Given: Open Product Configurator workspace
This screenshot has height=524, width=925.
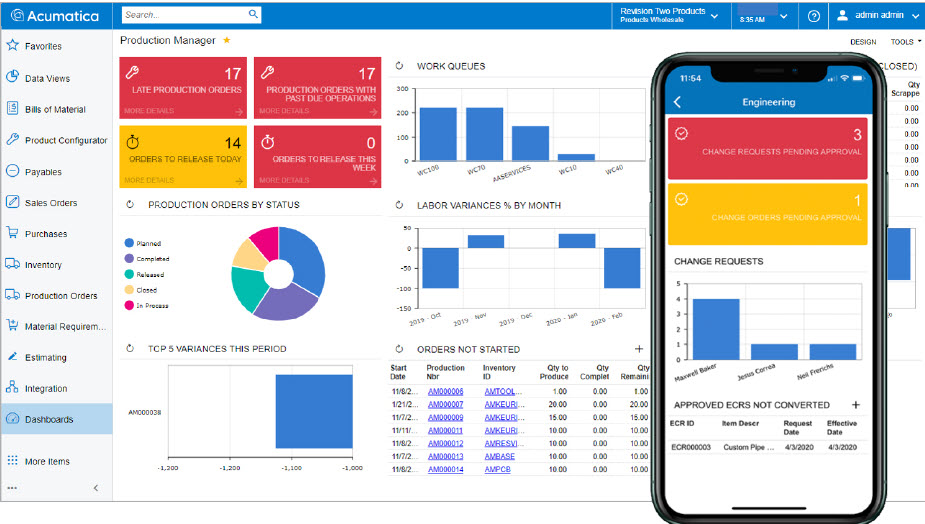Looking at the screenshot, I should pyautogui.click(x=57, y=140).
